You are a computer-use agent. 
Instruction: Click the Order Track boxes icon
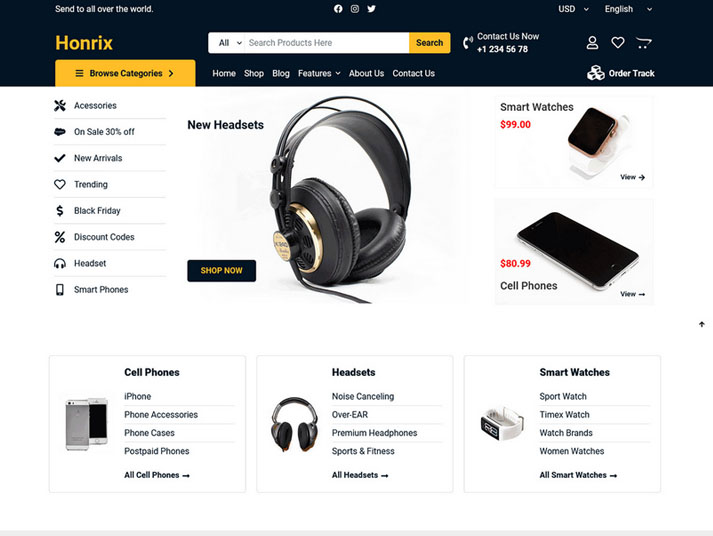tap(596, 73)
